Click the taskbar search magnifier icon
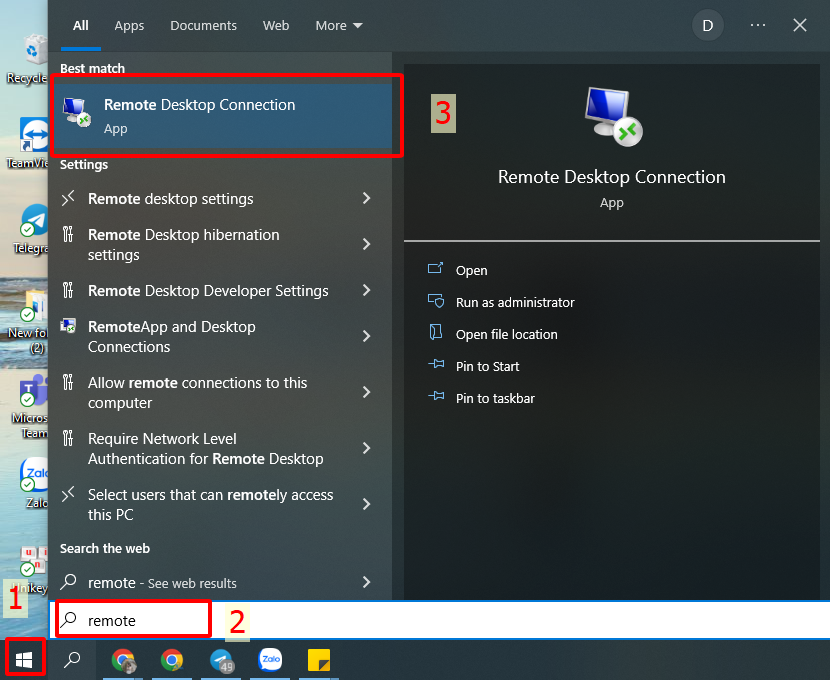 click(x=72, y=659)
